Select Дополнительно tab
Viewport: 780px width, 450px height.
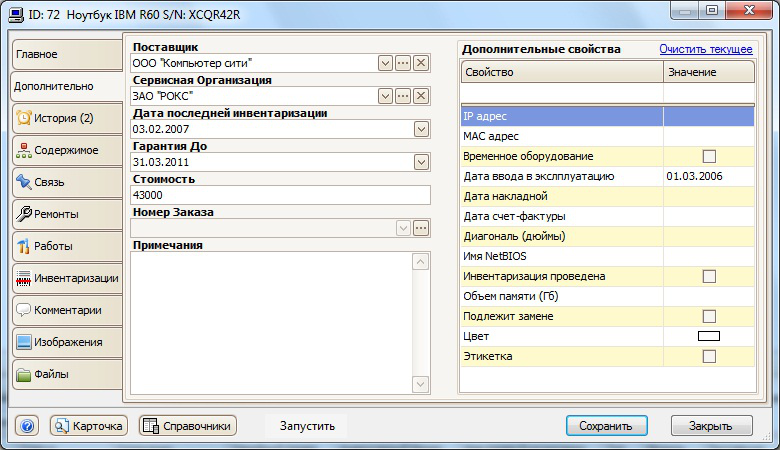[66, 87]
